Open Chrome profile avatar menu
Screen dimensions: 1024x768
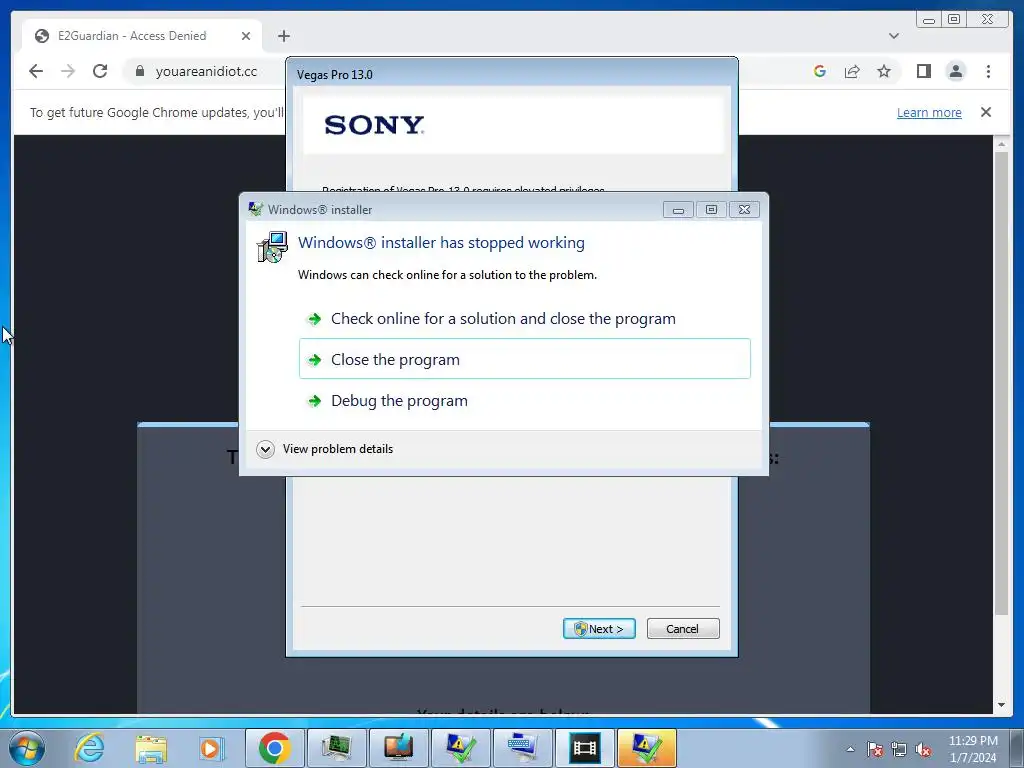pos(955,71)
